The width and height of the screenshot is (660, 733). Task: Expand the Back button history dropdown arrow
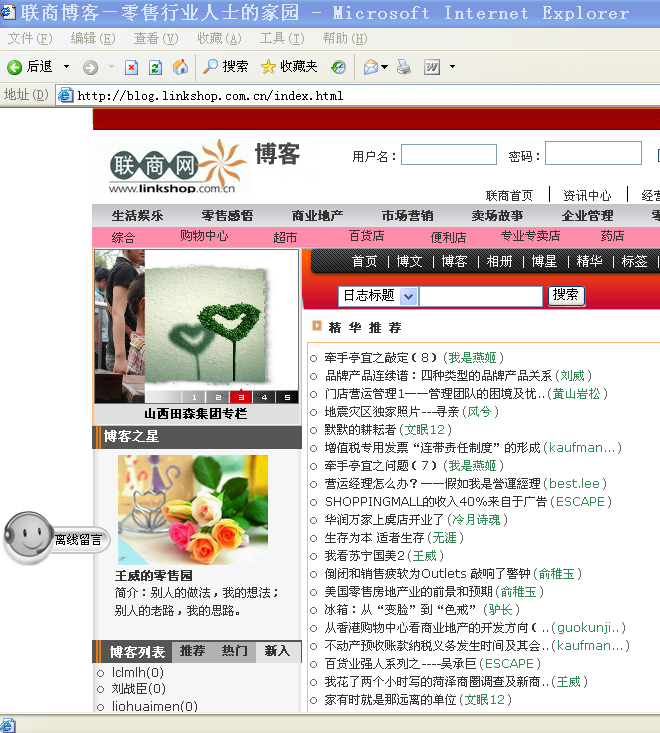(66, 67)
